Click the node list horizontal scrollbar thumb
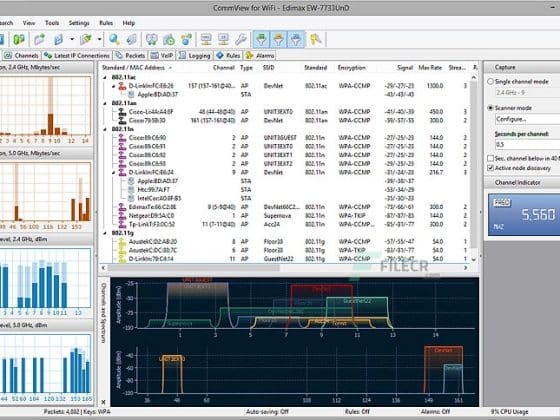This screenshot has width=560, height=420. tap(194, 268)
